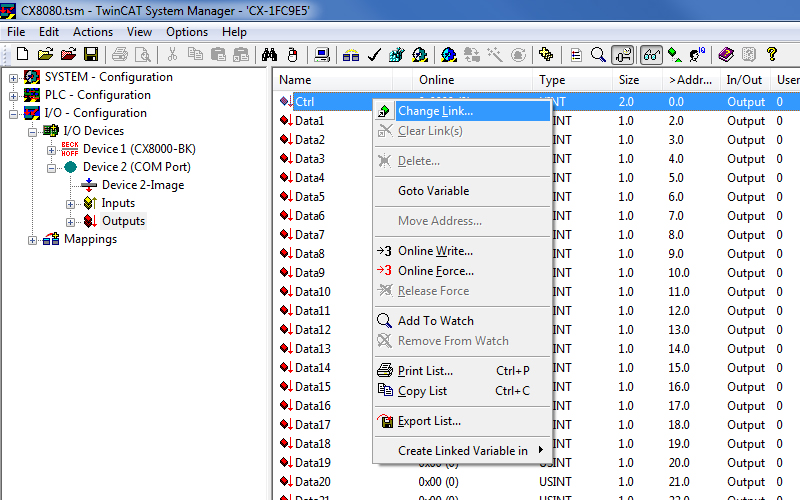This screenshot has width=800, height=500.
Task: Click the Print Preview toolbar icon
Action: click(x=143, y=54)
